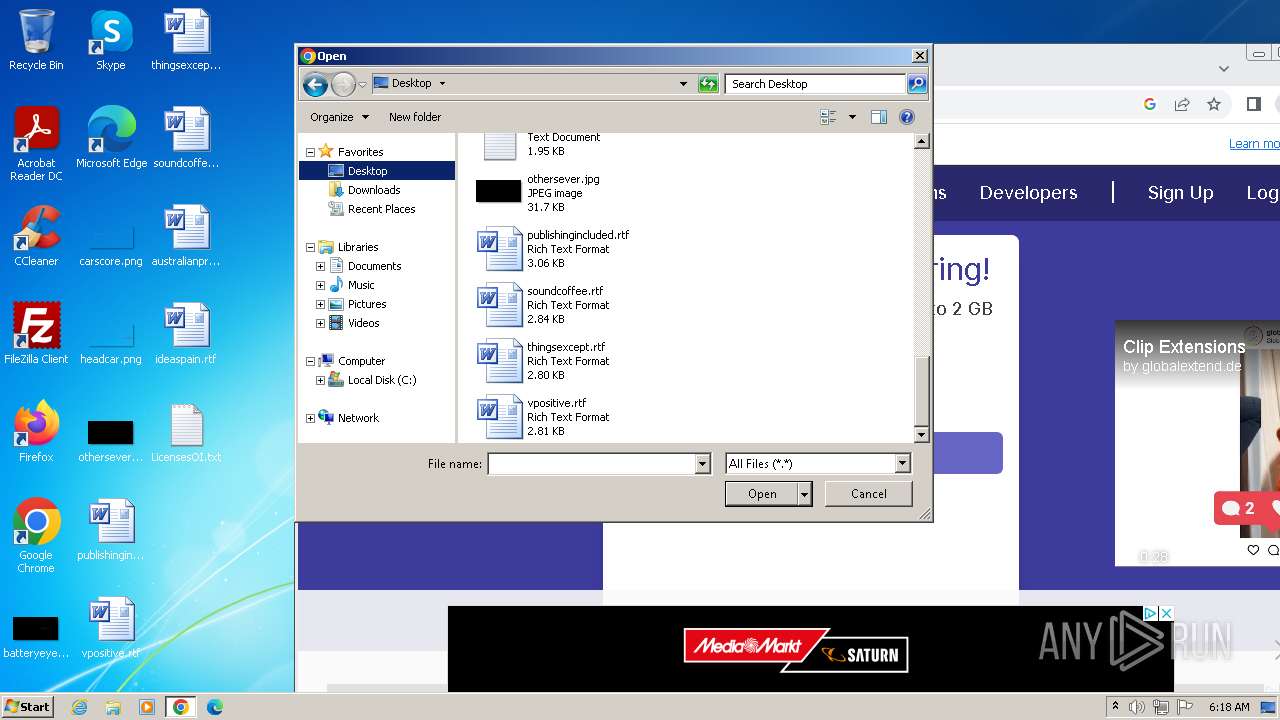This screenshot has width=1280, height=720.
Task: Click the Back arrow in Open dialog
Action: 315,85
